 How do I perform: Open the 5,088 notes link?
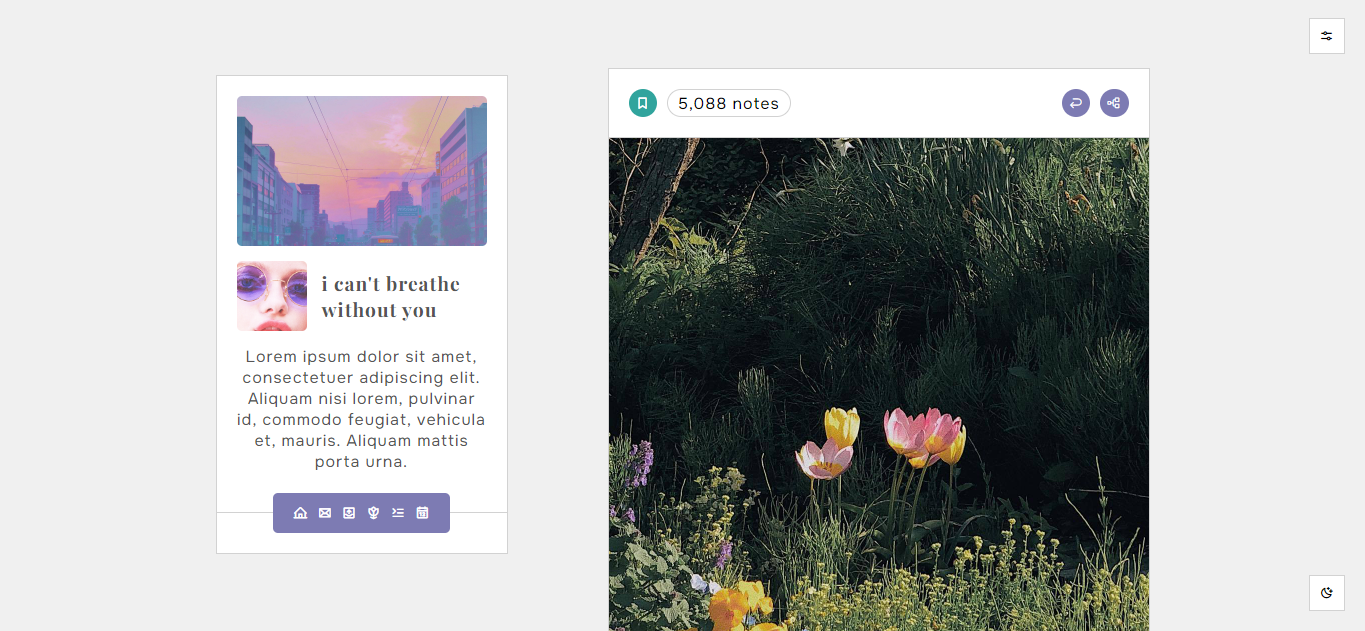[729, 103]
